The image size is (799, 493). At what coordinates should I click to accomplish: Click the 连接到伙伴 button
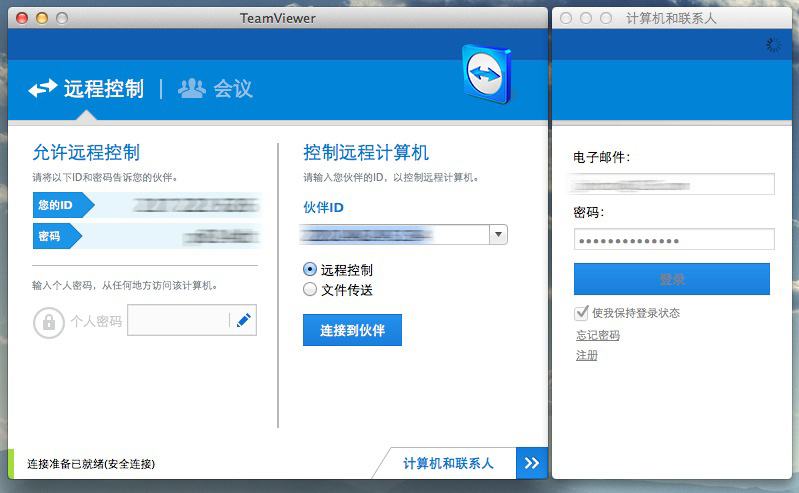[352, 330]
